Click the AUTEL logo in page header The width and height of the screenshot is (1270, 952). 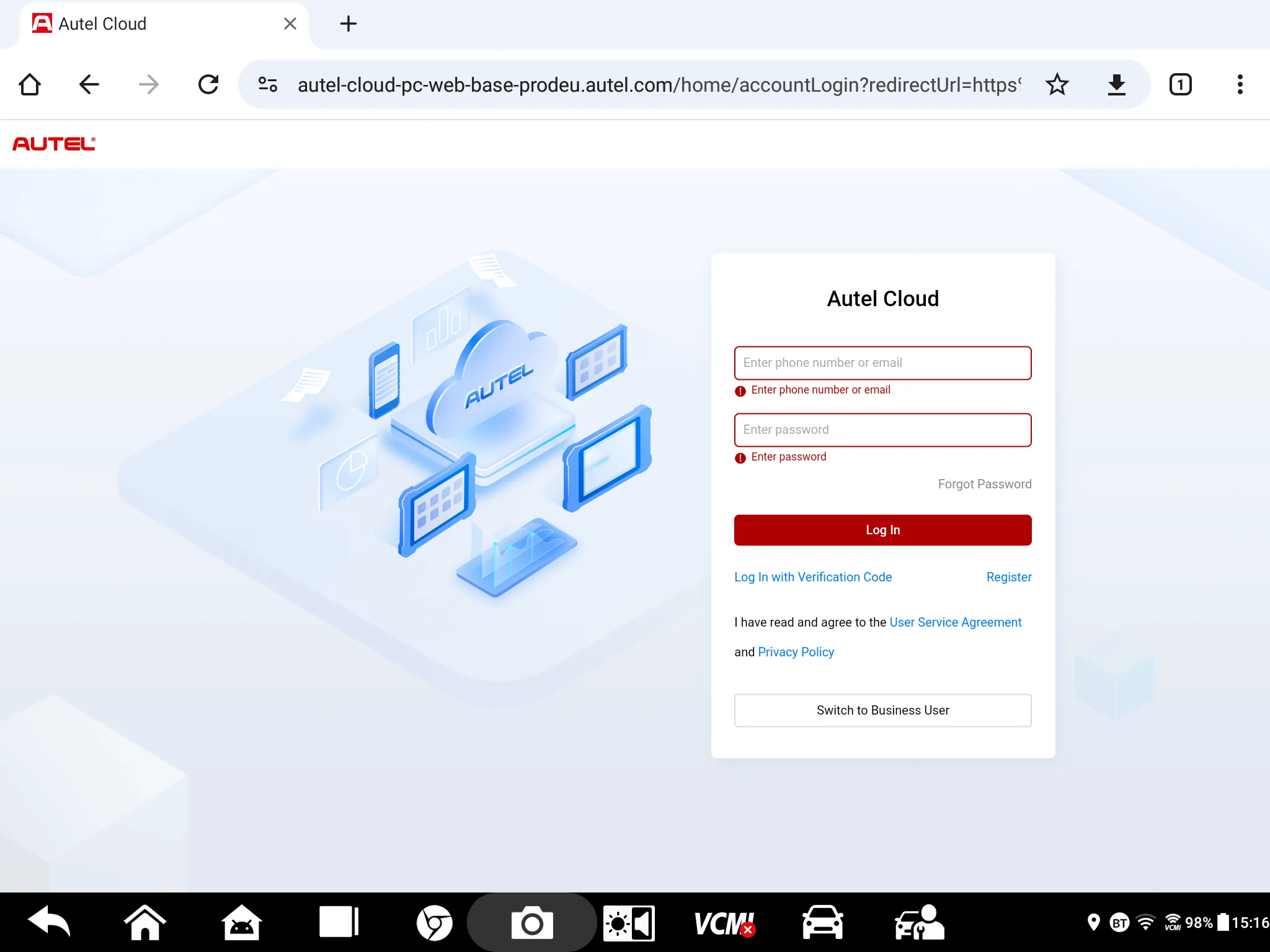[x=54, y=144]
